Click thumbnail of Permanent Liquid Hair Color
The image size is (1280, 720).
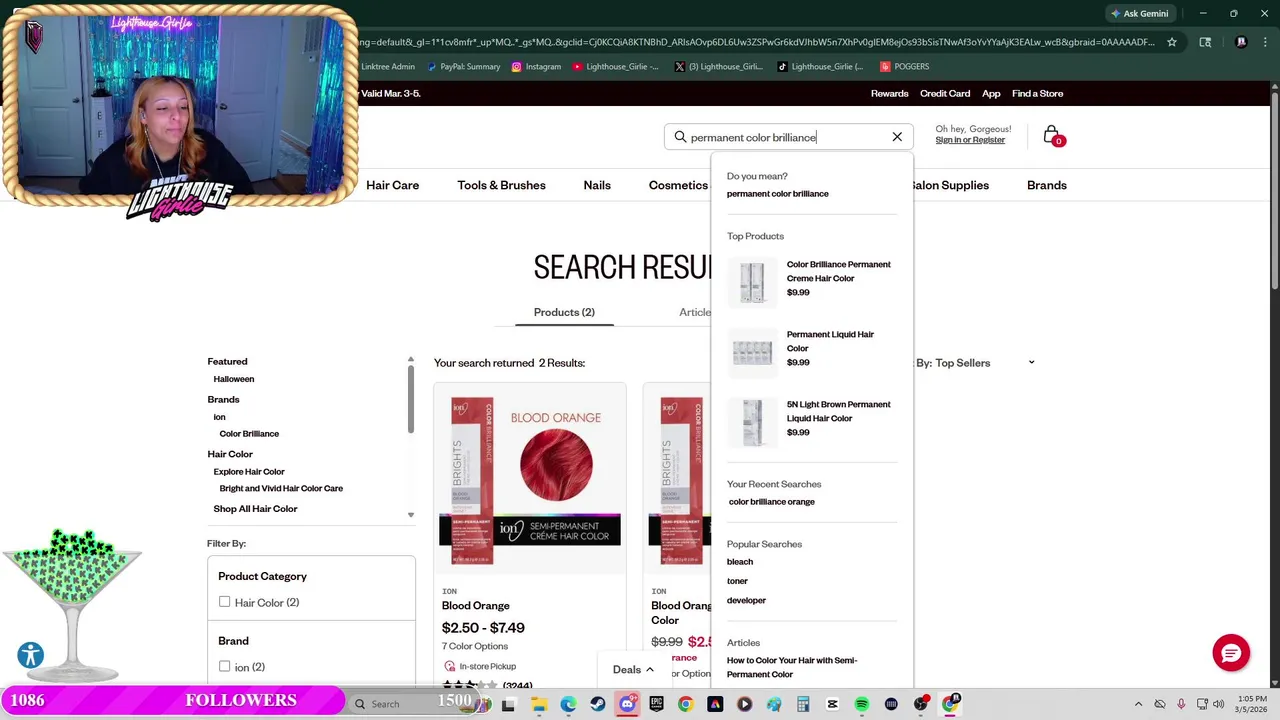pos(752,352)
